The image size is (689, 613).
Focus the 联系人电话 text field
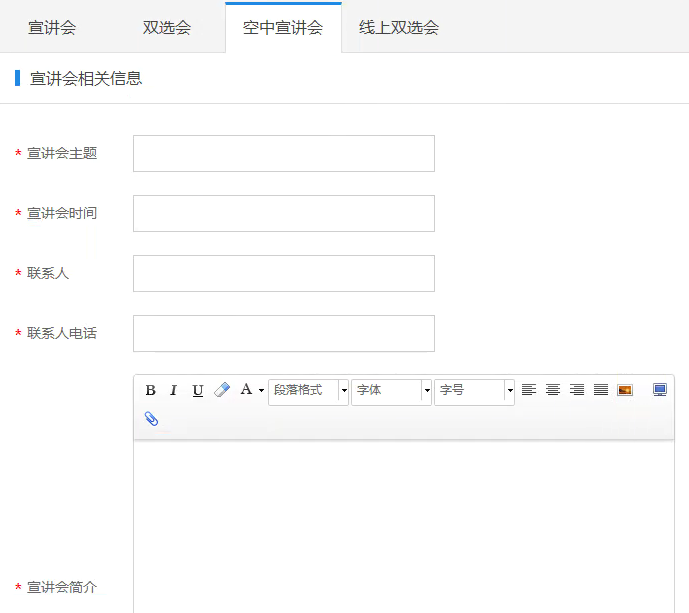(x=284, y=334)
